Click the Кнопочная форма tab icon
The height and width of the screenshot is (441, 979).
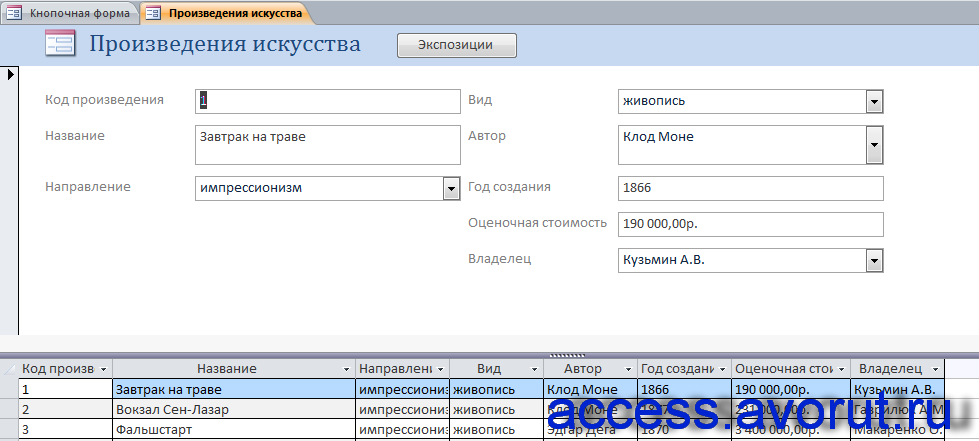[14, 13]
